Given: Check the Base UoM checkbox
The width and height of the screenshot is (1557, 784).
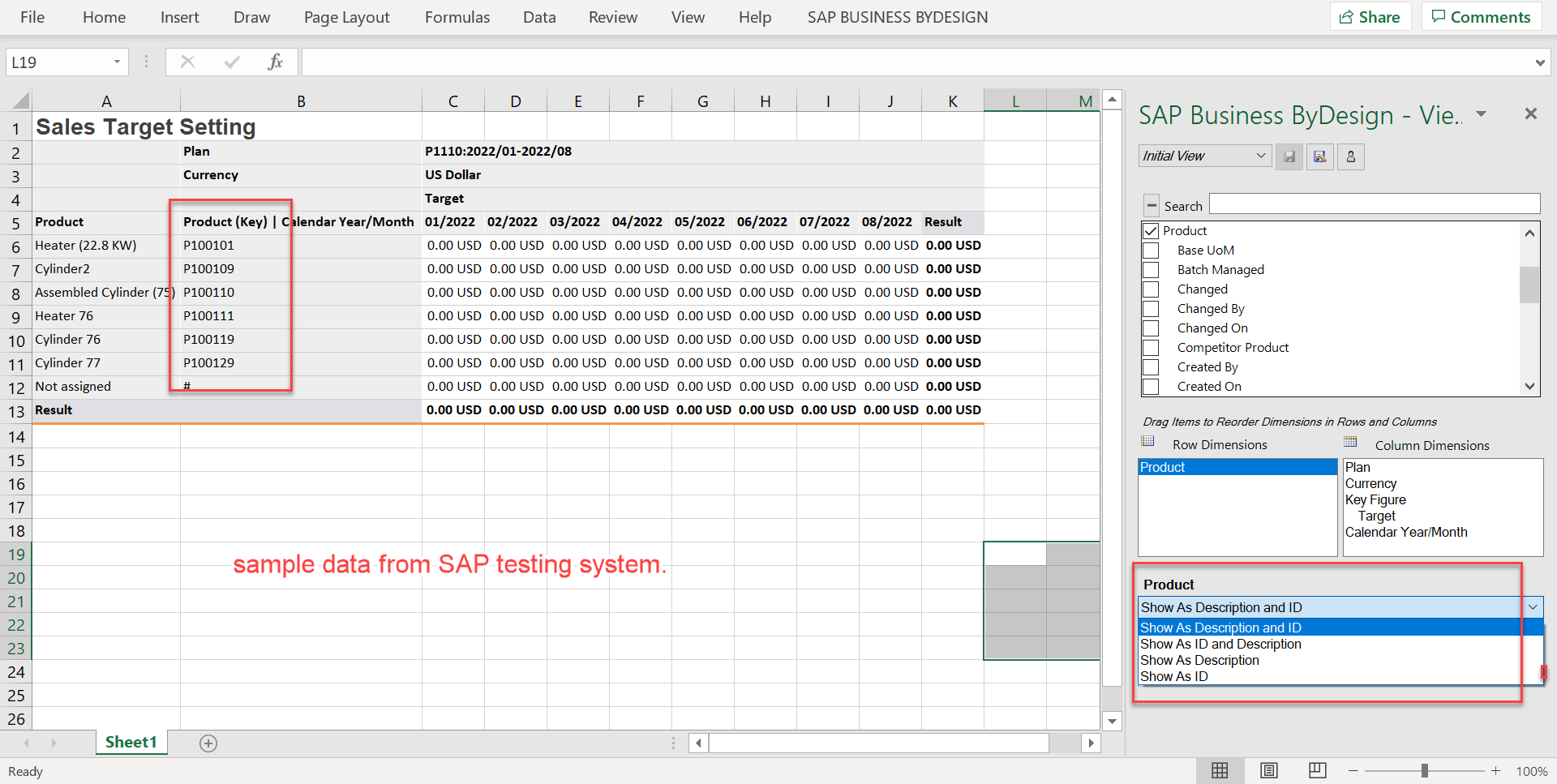Looking at the screenshot, I should (1151, 251).
